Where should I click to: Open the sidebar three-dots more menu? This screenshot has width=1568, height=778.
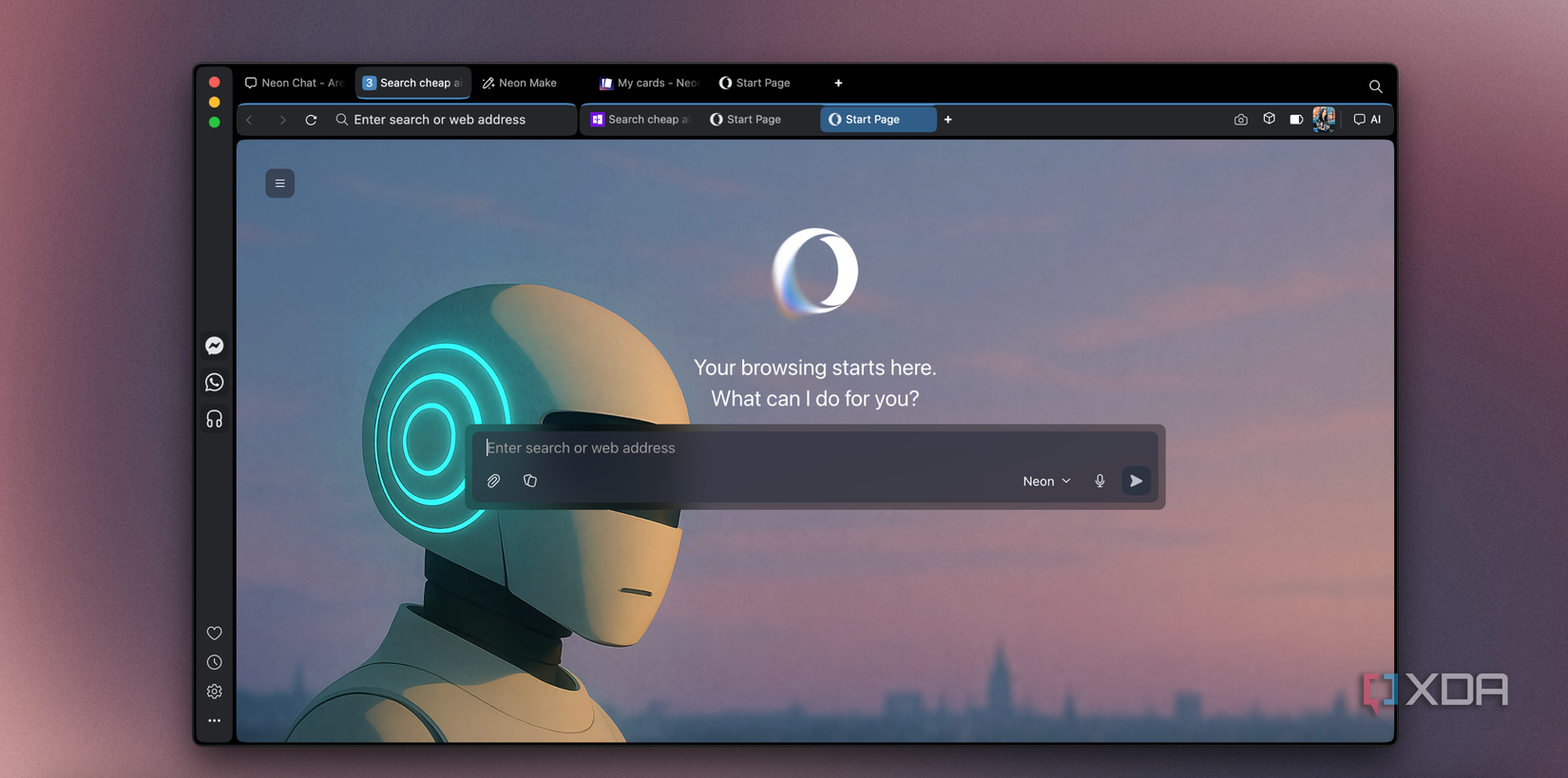click(x=215, y=721)
